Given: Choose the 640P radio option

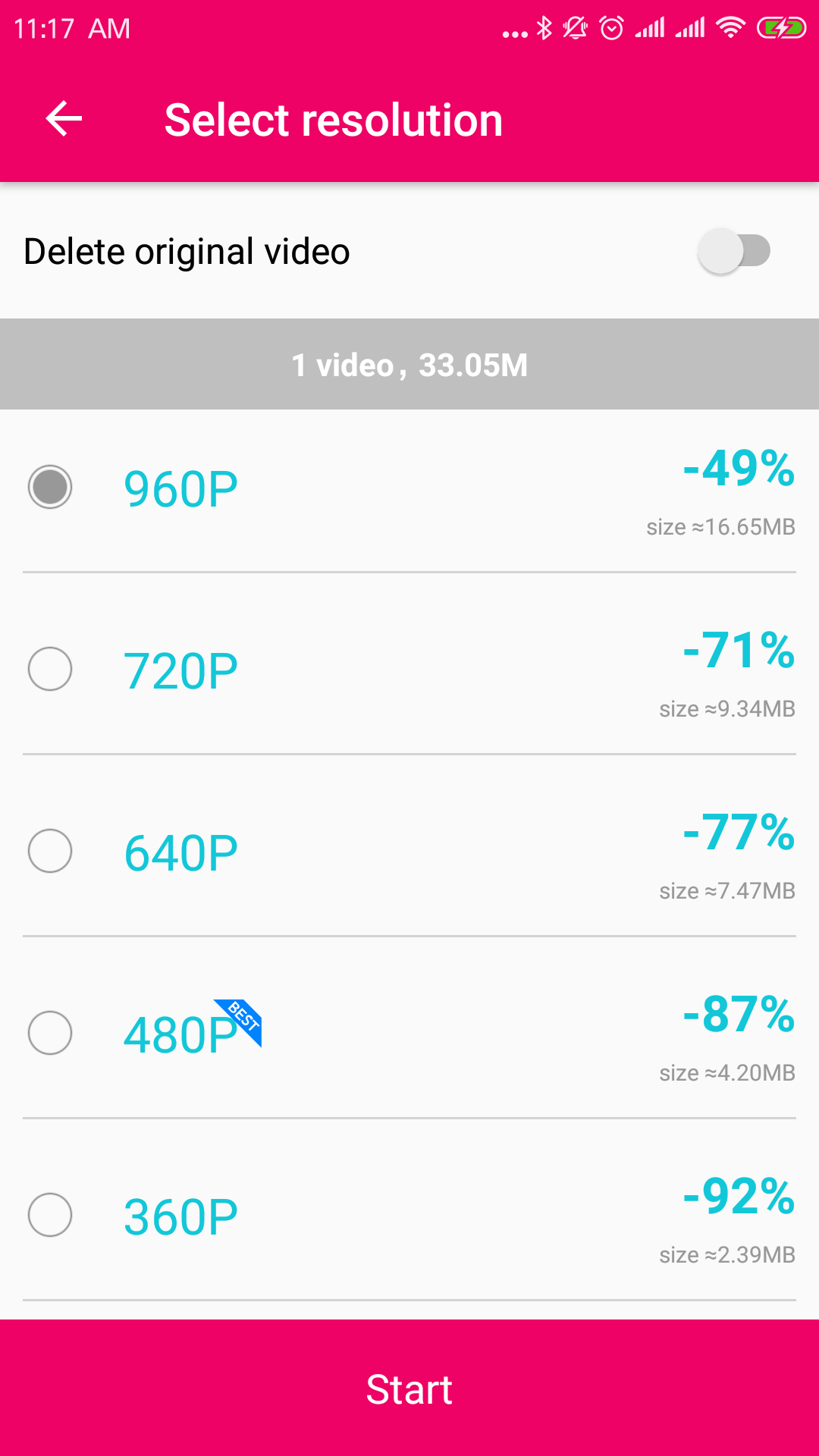Looking at the screenshot, I should [50, 851].
